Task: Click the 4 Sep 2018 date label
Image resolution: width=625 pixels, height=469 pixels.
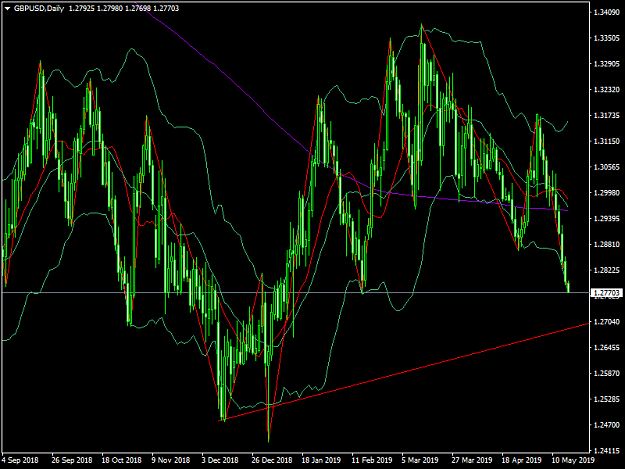Action: point(20,460)
